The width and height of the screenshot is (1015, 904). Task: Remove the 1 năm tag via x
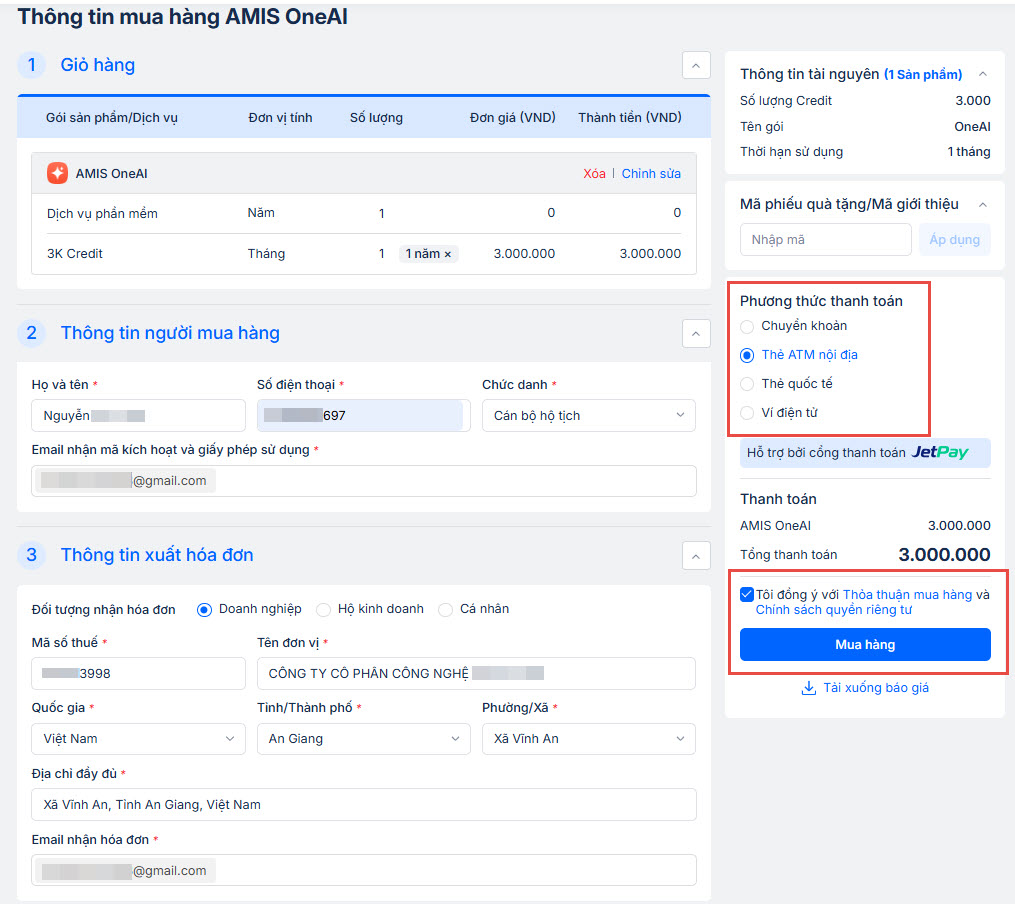[x=448, y=254]
